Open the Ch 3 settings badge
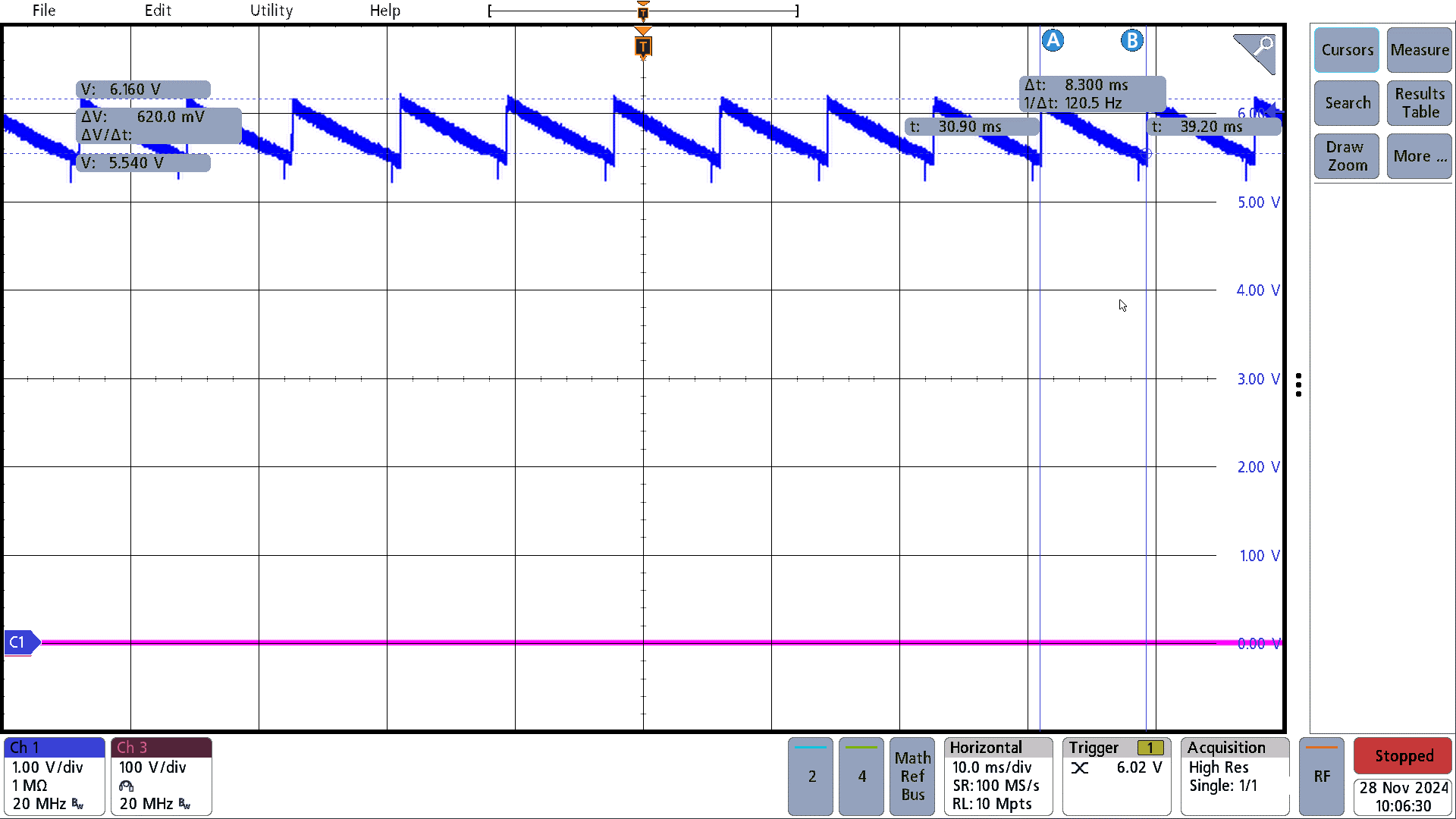Viewport: 1456px width, 819px height. tap(162, 777)
